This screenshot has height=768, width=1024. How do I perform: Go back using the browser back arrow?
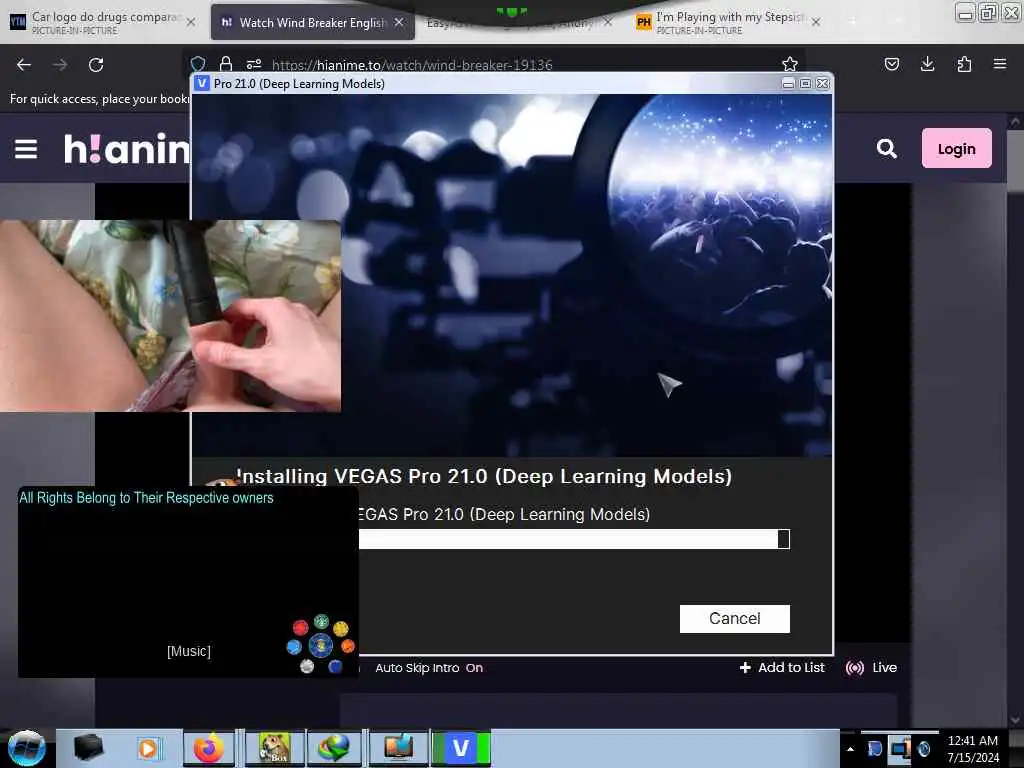point(24,65)
